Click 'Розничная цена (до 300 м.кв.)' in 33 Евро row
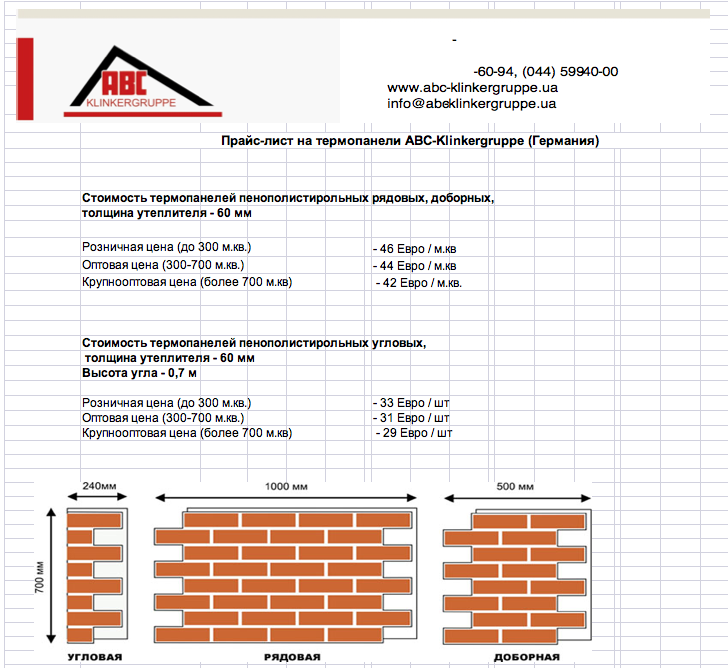The width and height of the screenshot is (728, 668). tap(167, 403)
